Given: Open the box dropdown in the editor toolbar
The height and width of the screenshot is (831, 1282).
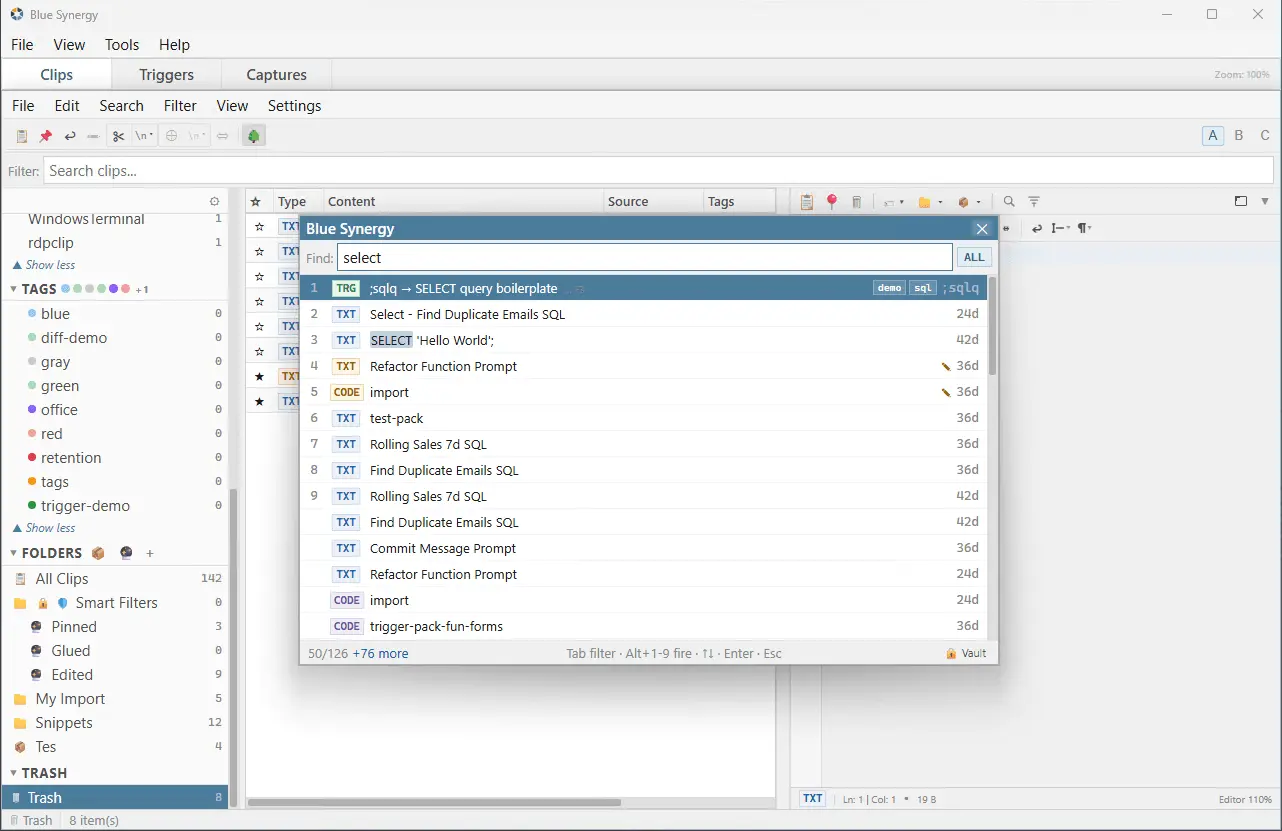Looking at the screenshot, I should [x=968, y=202].
